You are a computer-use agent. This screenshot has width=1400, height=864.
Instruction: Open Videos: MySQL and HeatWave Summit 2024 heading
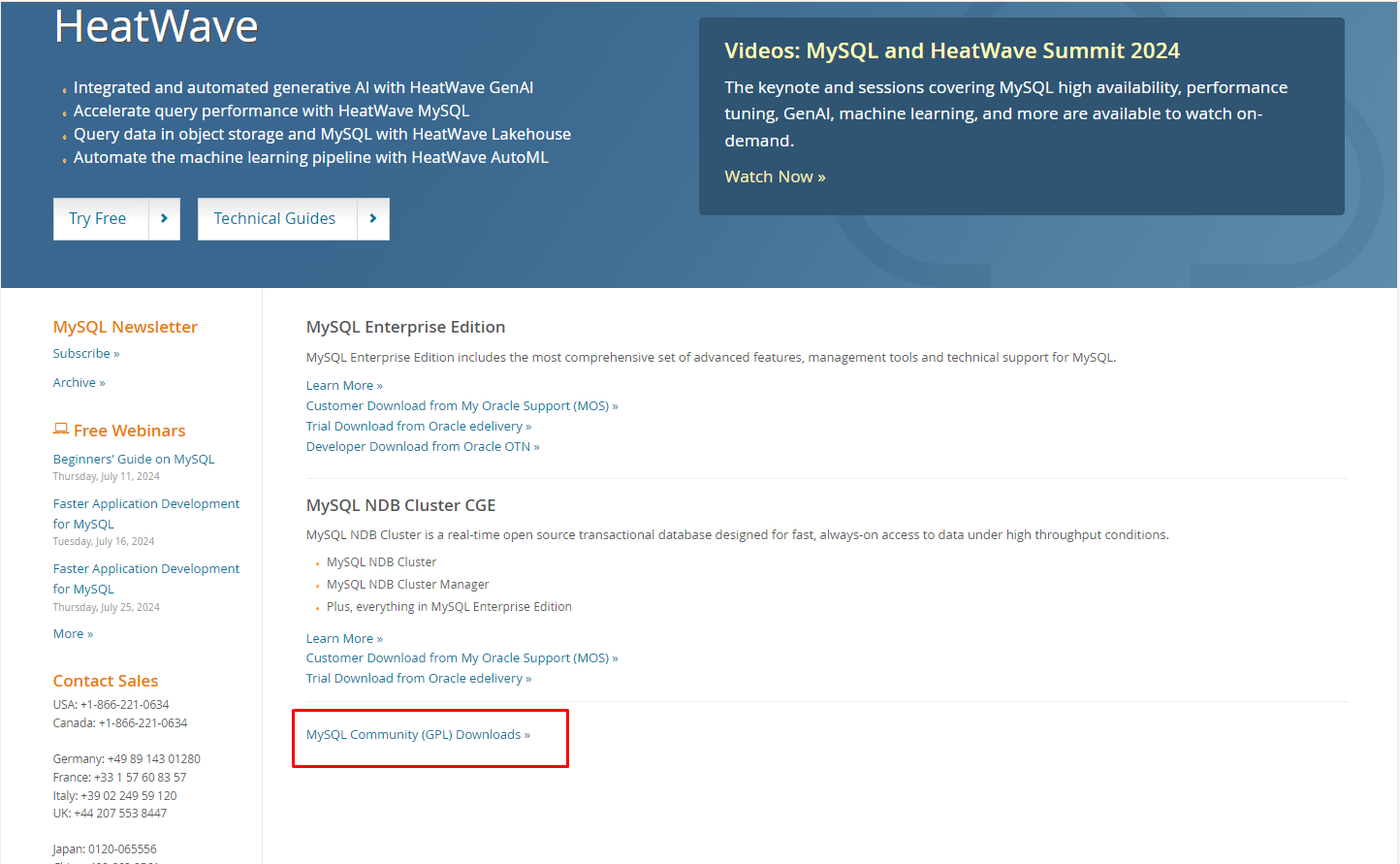point(952,50)
